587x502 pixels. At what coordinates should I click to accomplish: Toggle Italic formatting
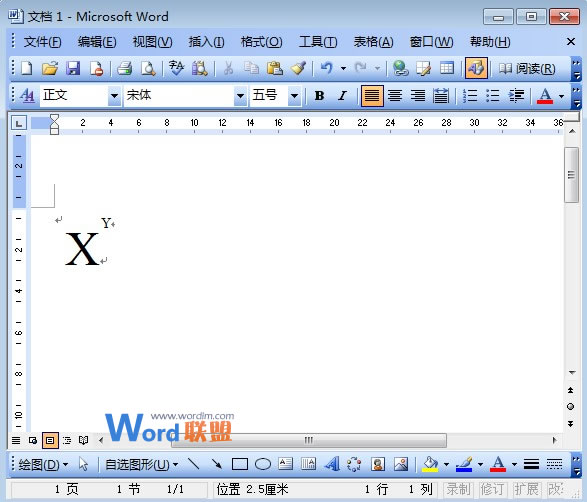[x=342, y=96]
